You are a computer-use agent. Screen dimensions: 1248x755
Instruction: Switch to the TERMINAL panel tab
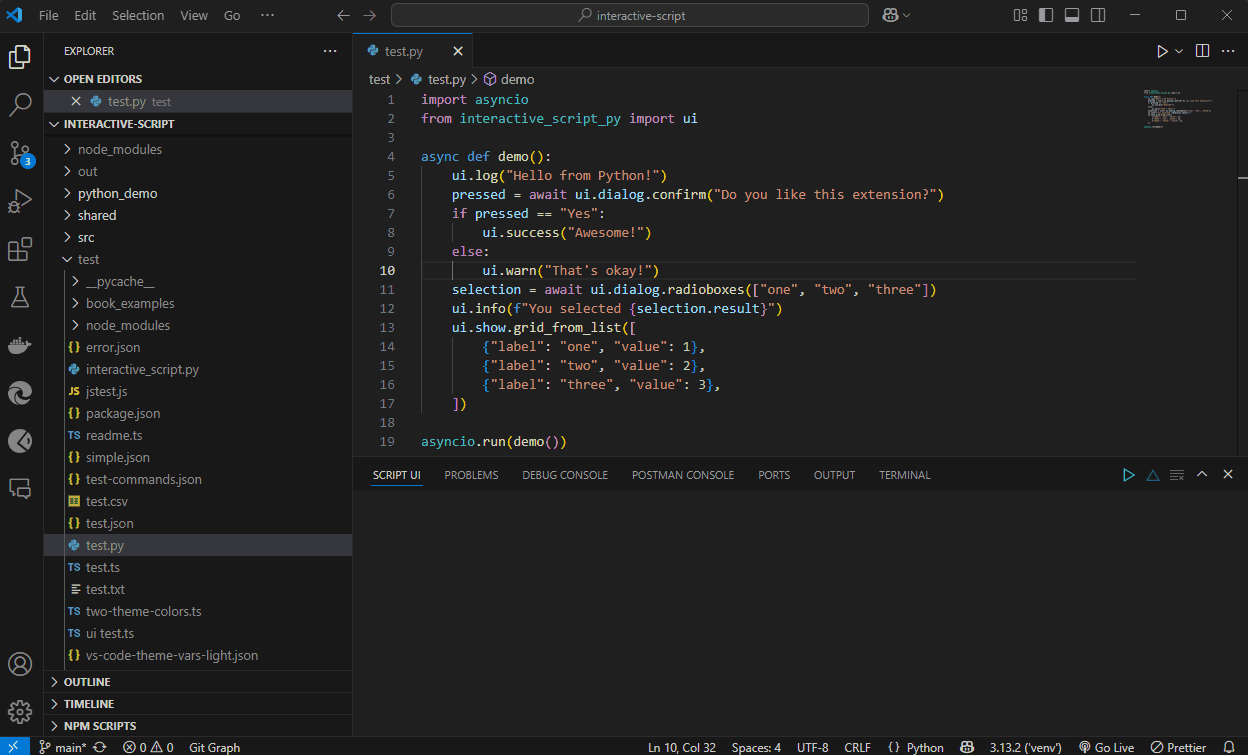pos(904,475)
